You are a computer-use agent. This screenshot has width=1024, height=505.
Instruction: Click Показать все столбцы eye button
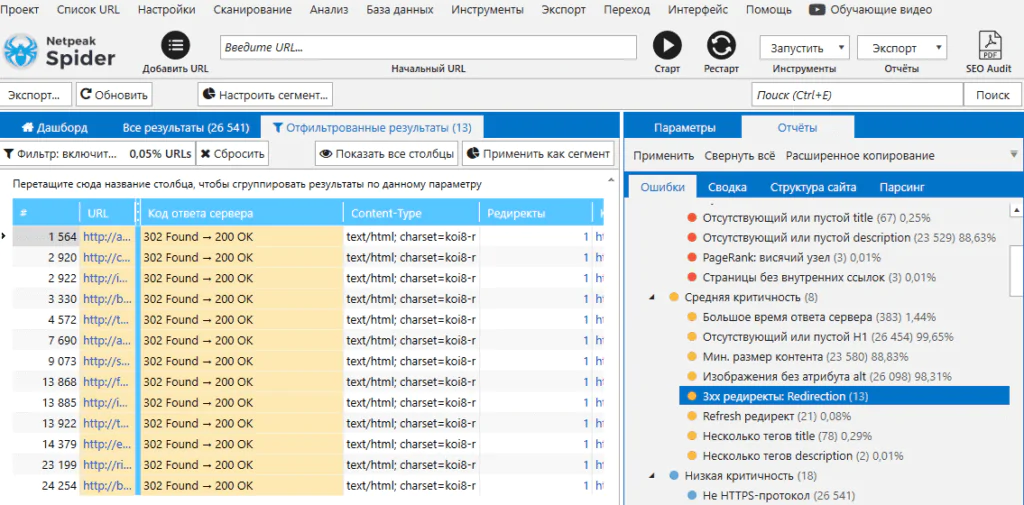tap(387, 154)
